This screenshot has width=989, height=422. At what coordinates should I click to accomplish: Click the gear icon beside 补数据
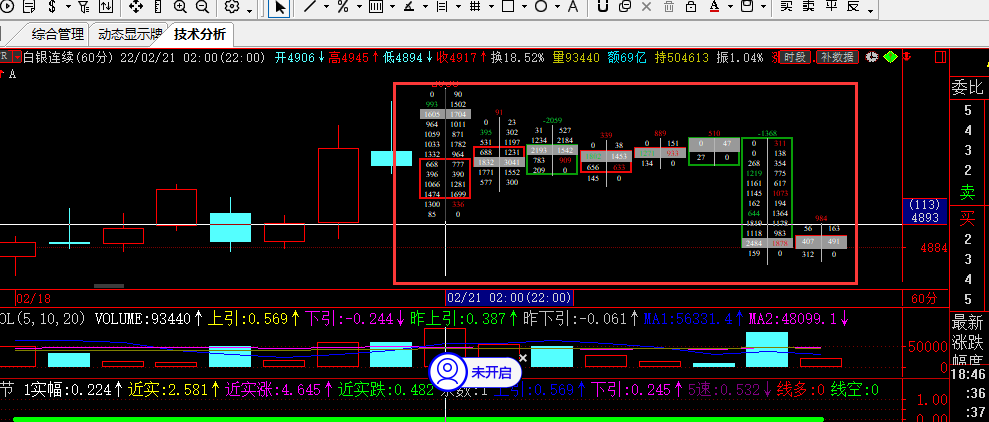(x=872, y=57)
